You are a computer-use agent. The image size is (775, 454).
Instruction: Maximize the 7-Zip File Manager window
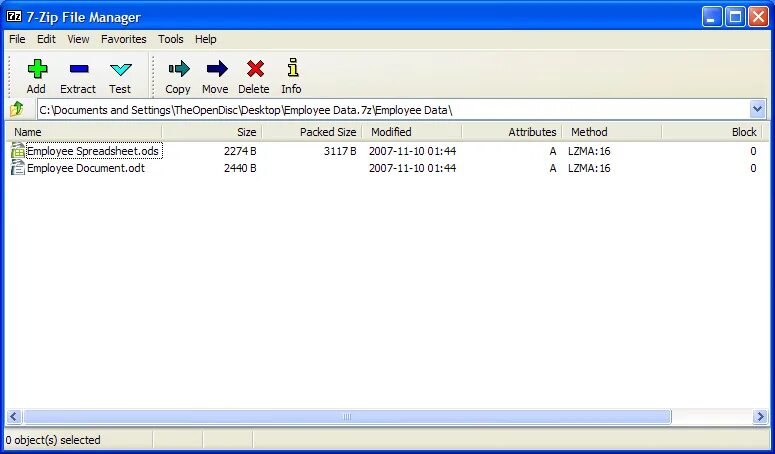(x=735, y=17)
